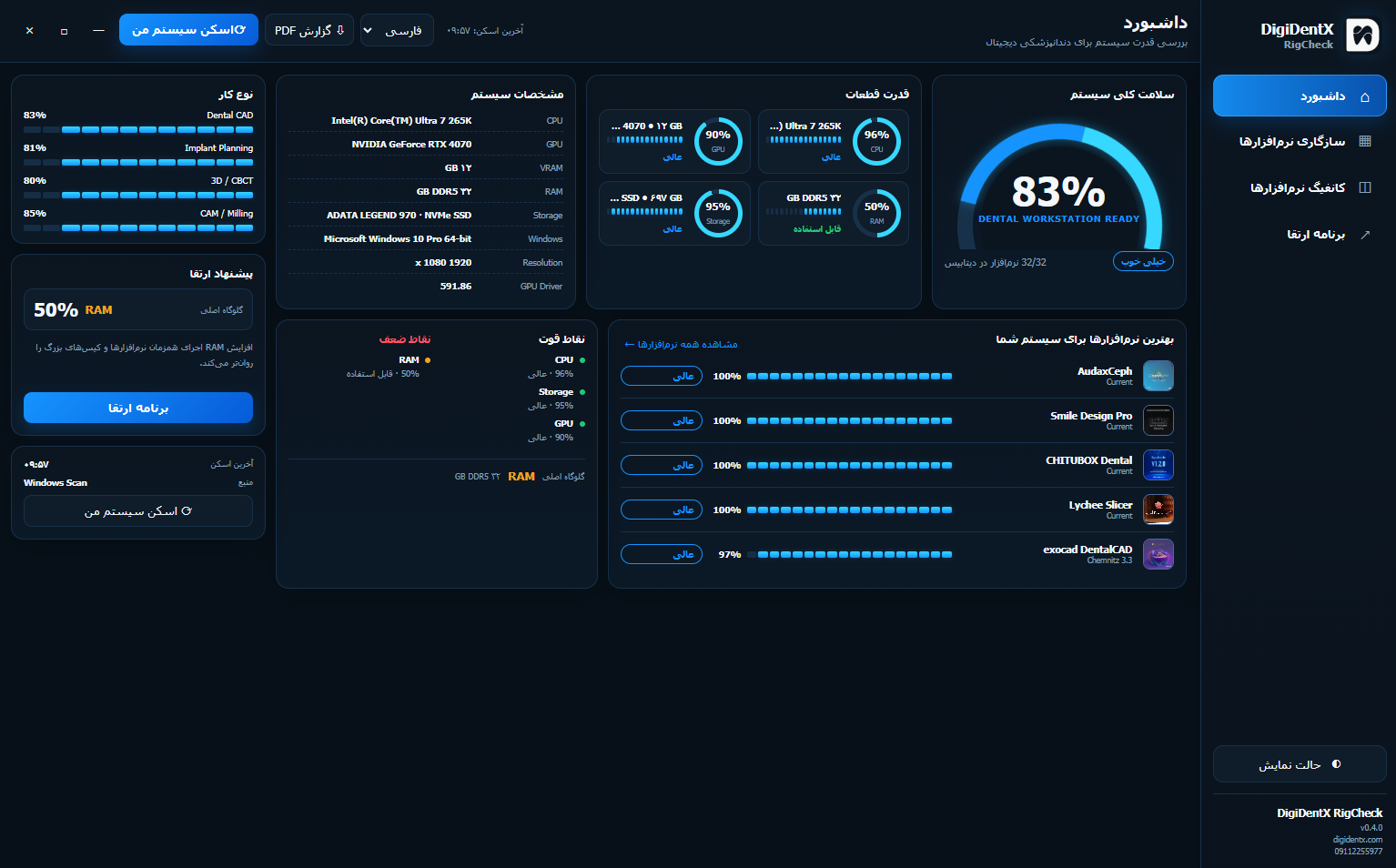Click the "ADATA LEGEND 970 · NVMe SSD" storage value

[x=399, y=216]
